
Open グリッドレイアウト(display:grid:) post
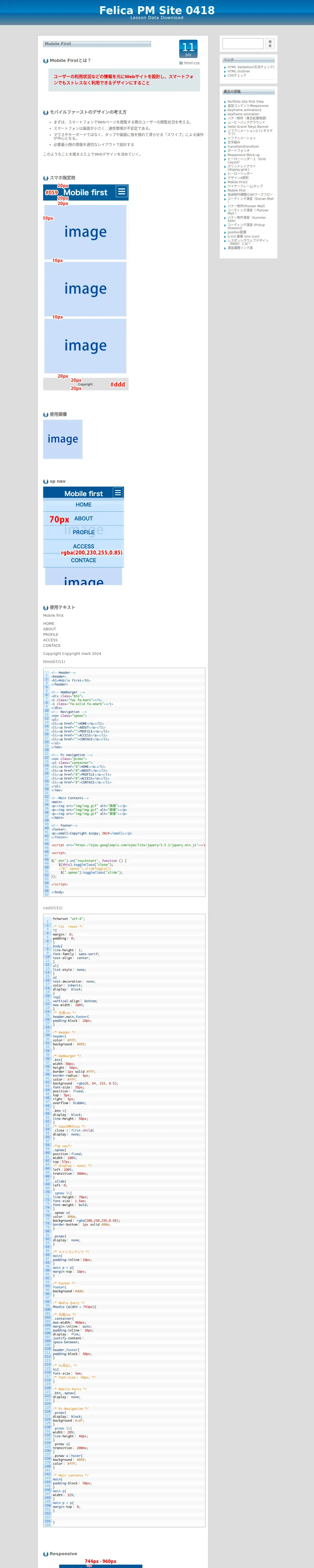[242, 168]
